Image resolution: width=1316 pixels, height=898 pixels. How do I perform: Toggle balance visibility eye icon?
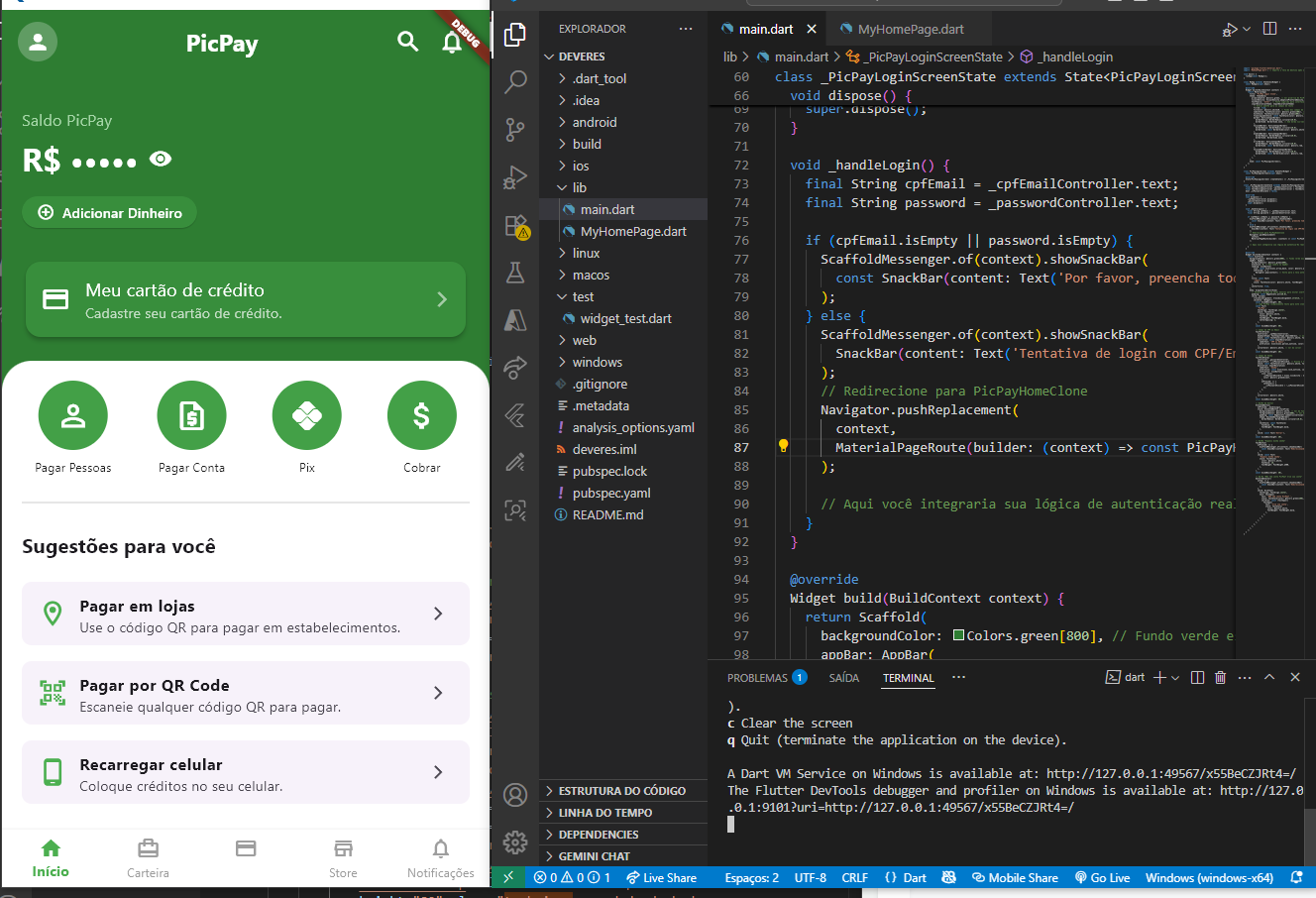(x=161, y=159)
